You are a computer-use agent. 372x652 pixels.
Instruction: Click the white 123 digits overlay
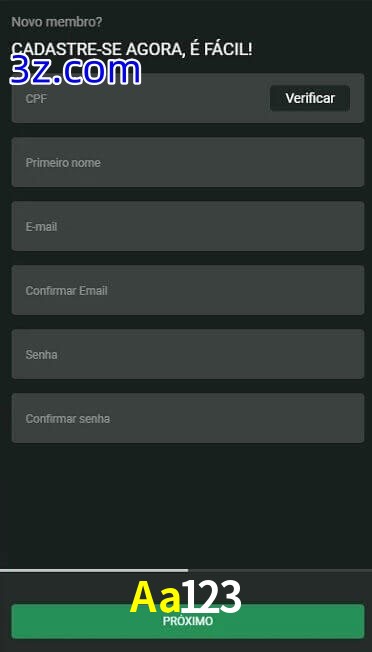click(212, 597)
